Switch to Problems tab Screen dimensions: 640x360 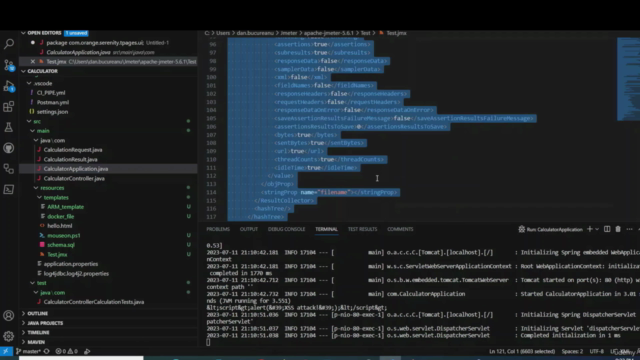218,229
